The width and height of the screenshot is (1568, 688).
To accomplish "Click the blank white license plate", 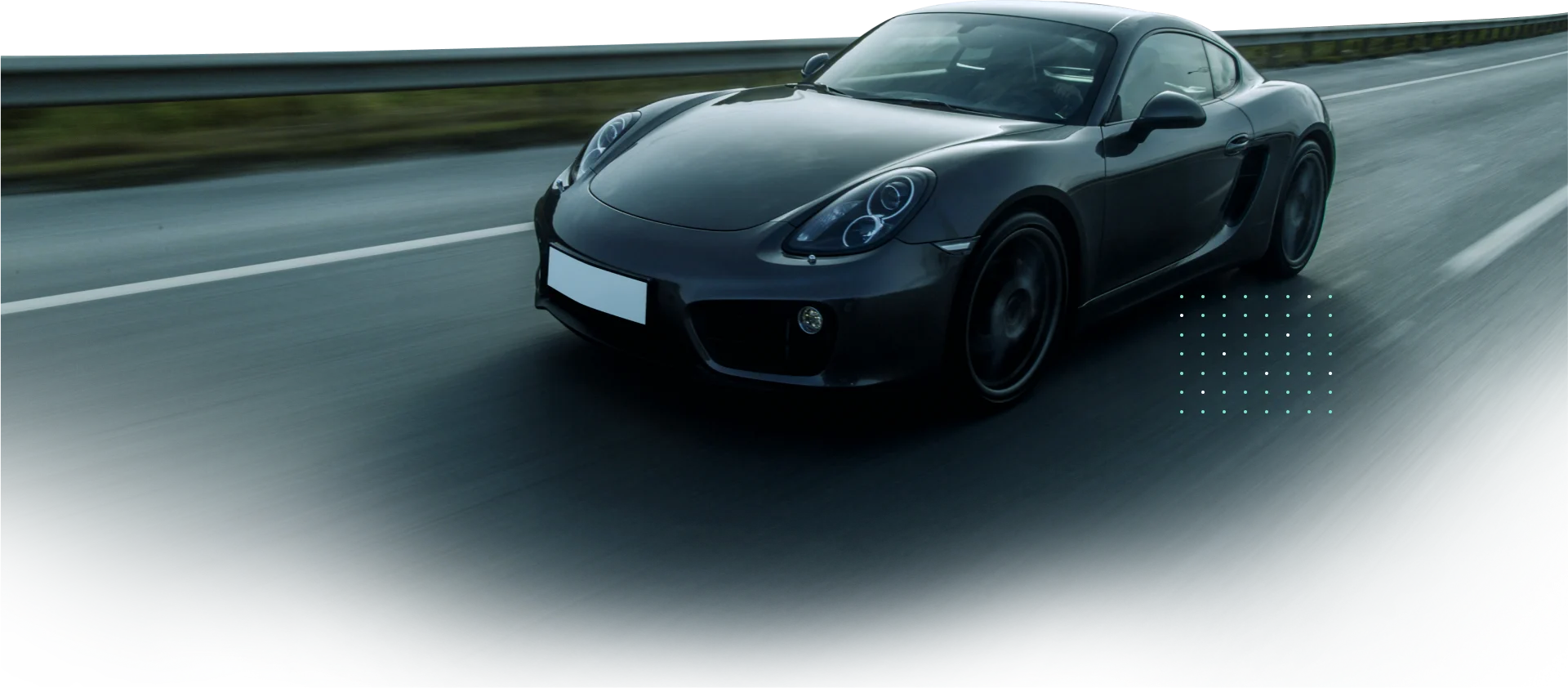I will click(x=597, y=284).
